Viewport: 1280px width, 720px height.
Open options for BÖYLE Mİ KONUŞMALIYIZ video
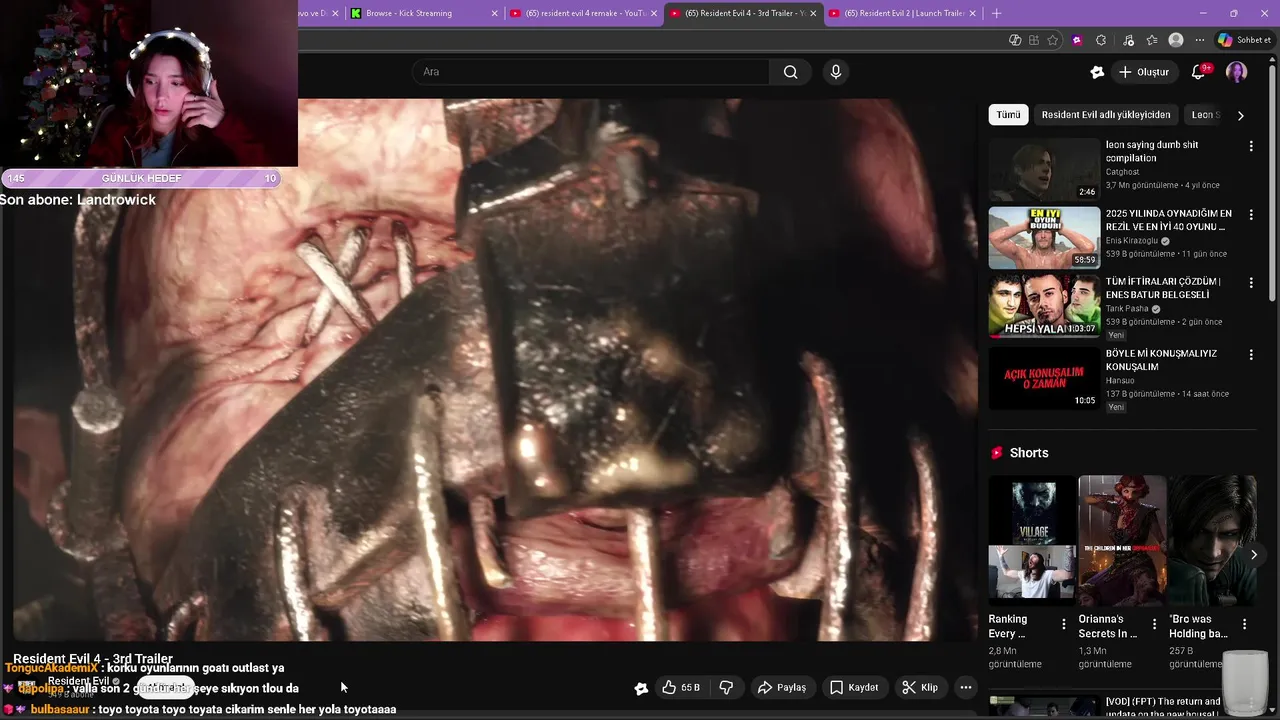click(x=1251, y=355)
